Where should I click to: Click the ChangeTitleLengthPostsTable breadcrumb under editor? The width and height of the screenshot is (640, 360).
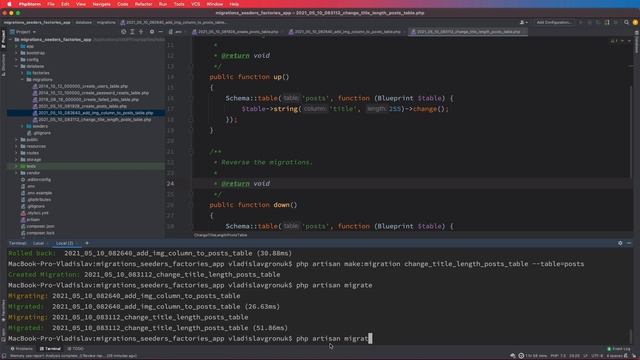tap(220, 236)
